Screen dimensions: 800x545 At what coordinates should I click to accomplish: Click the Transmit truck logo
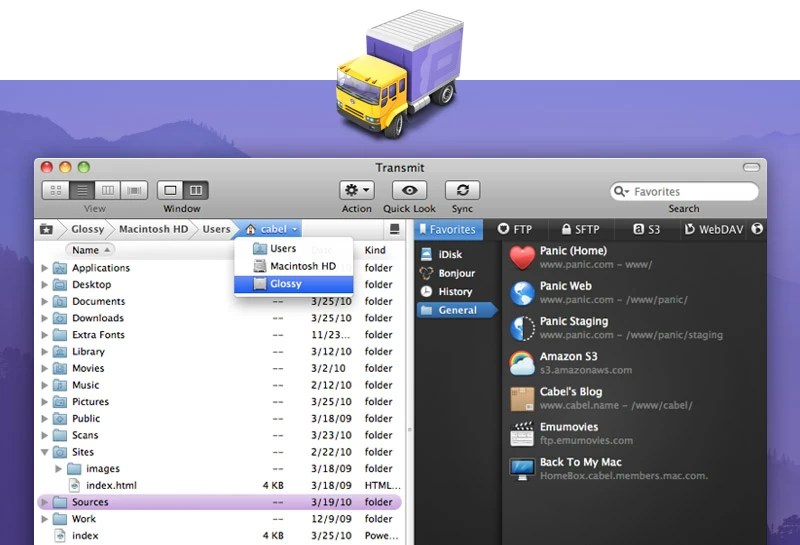tap(399, 74)
